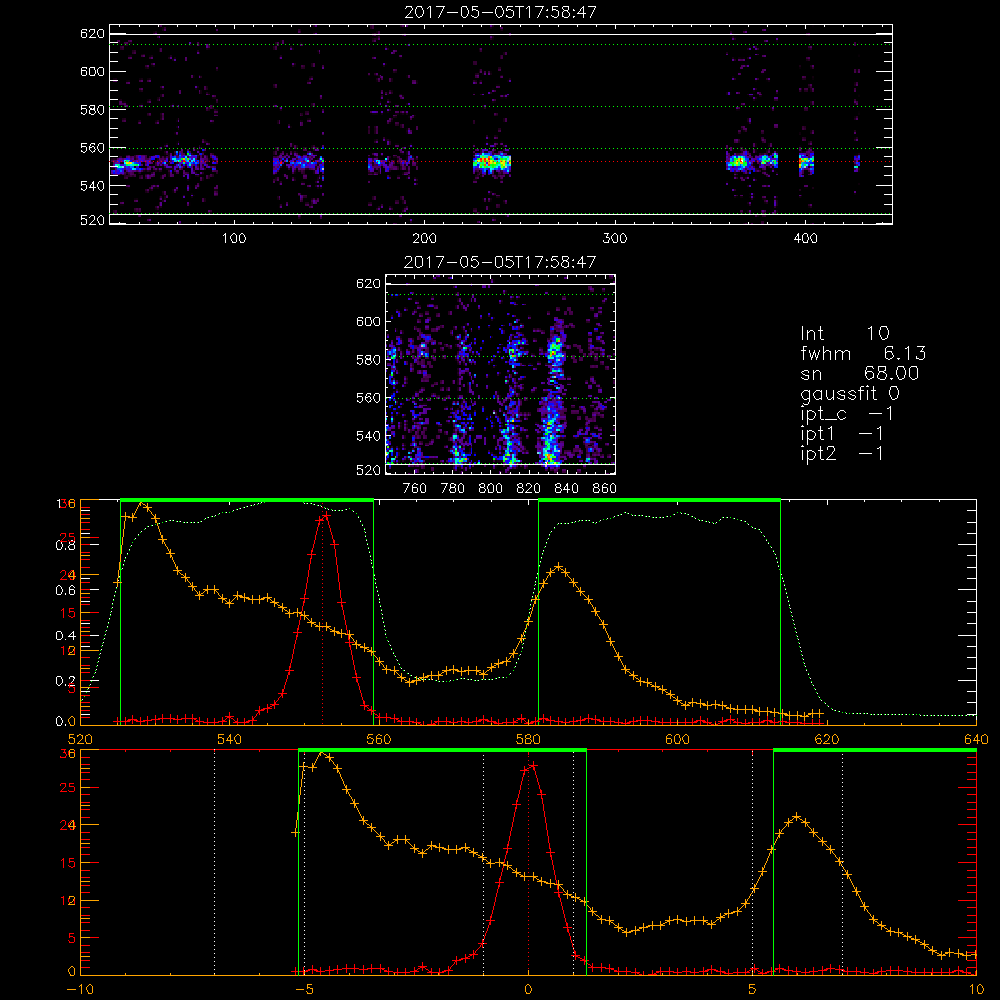Viewport: 1000px width, 1000px height.
Task: Click x-axis label -5 on bottom plot
Action: point(305,989)
